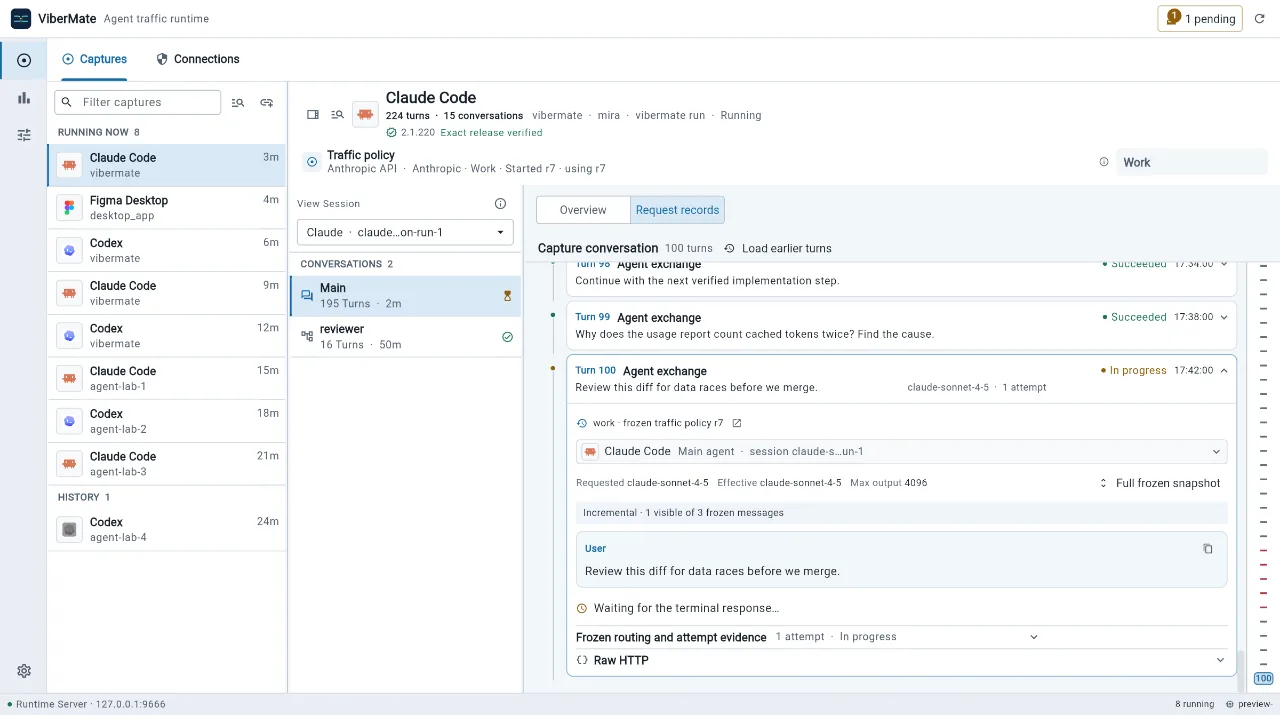The width and height of the screenshot is (1280, 715).
Task: Click the Turn 100 label
Action: tap(595, 371)
